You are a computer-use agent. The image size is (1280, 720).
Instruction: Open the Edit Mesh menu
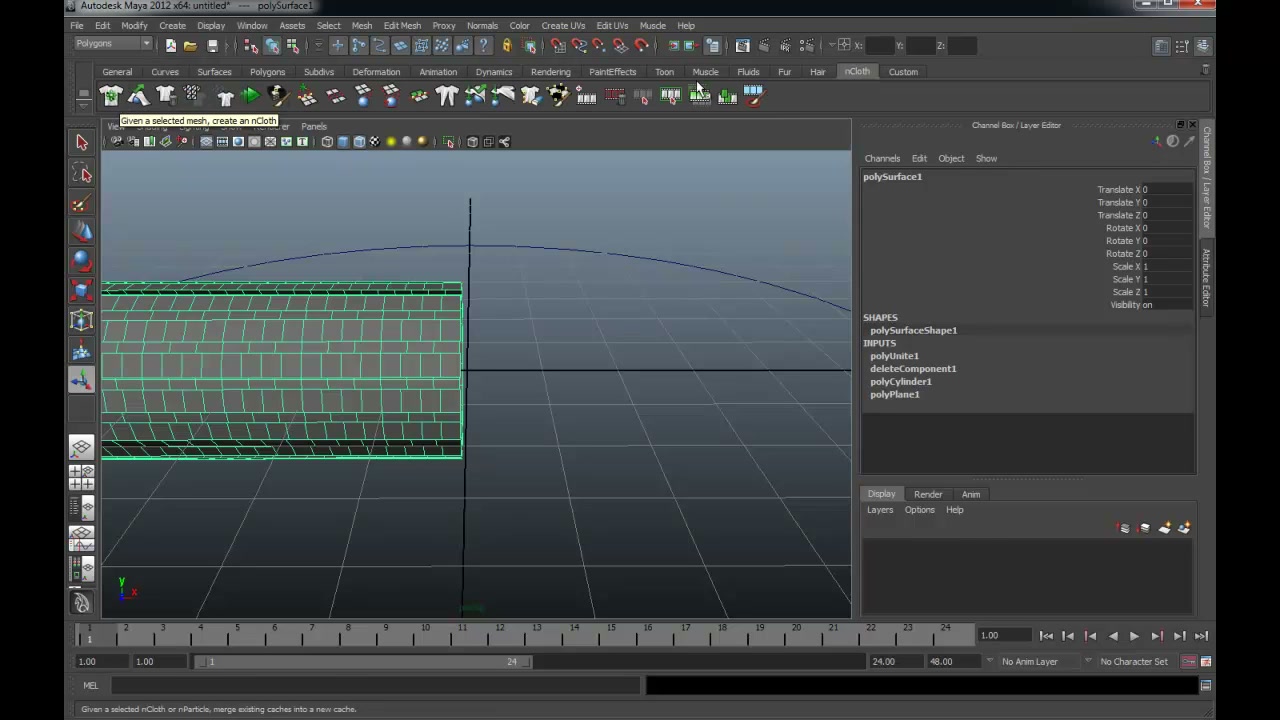click(402, 25)
